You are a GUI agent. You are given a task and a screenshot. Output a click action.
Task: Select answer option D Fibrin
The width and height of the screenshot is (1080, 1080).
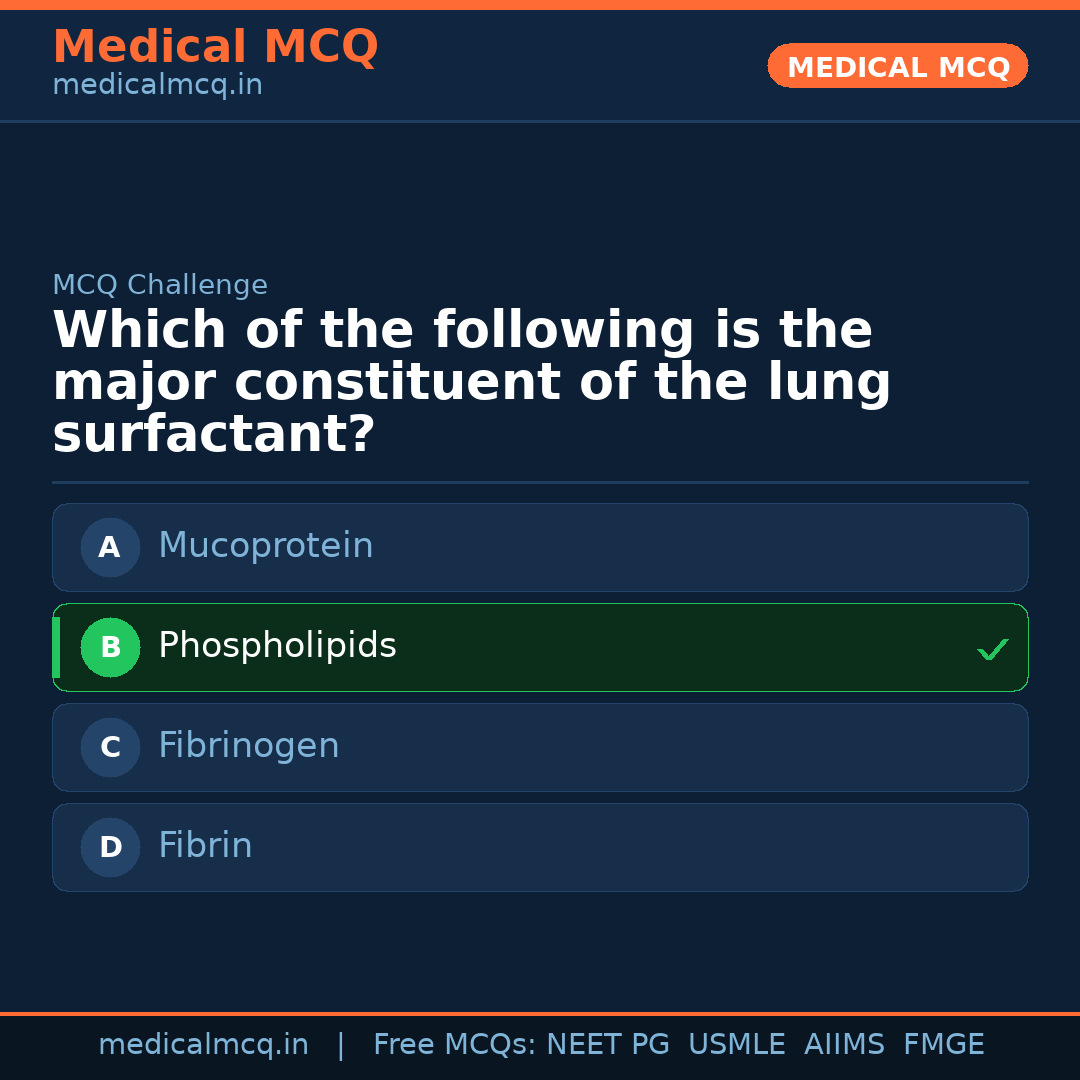click(540, 847)
